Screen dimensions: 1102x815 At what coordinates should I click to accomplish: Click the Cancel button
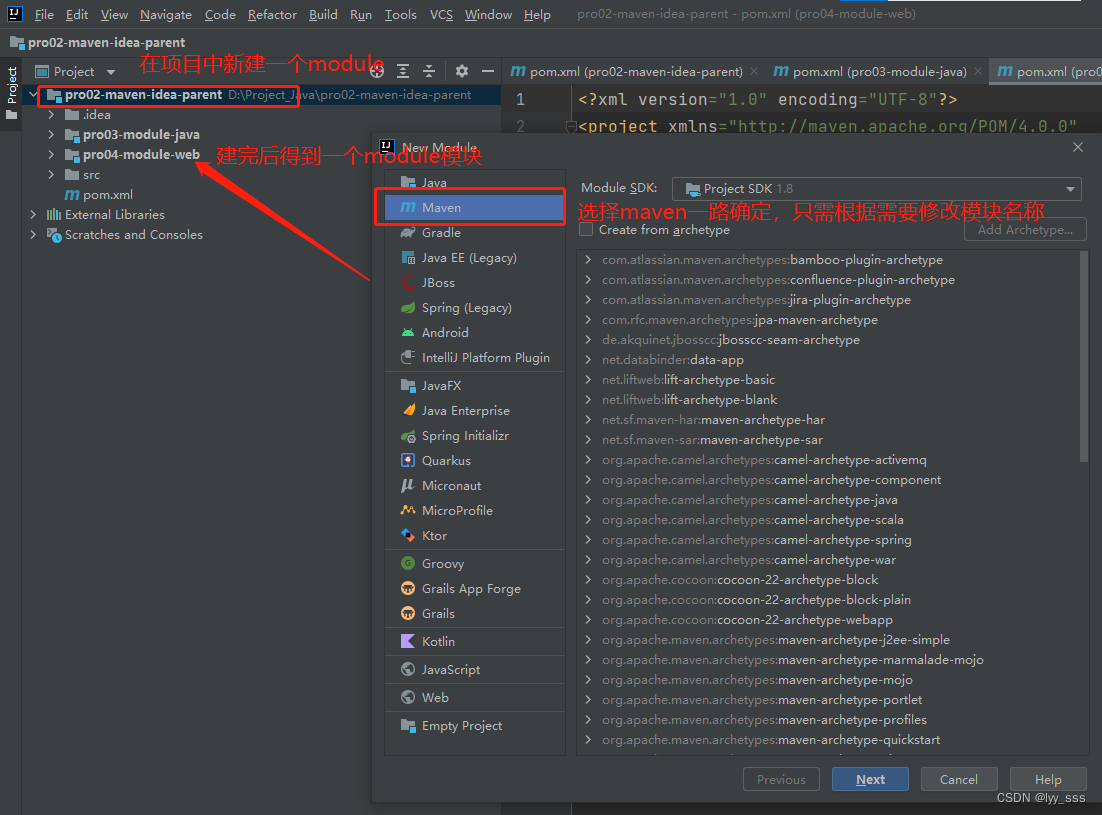pyautogui.click(x=959, y=779)
